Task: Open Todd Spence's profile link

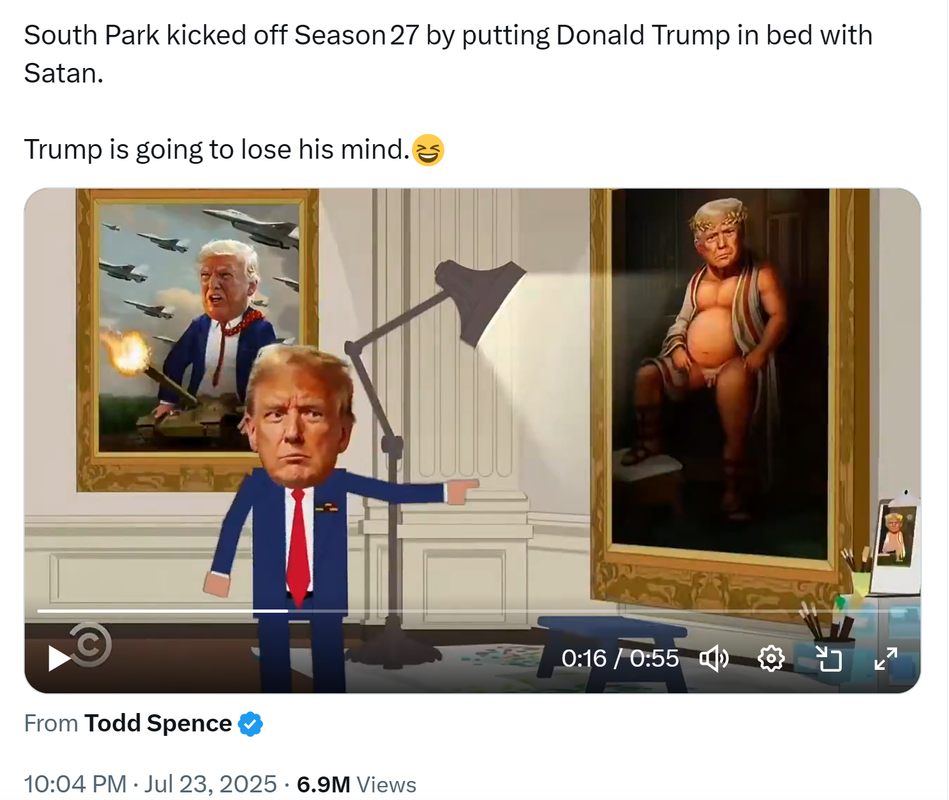Action: tap(157, 724)
